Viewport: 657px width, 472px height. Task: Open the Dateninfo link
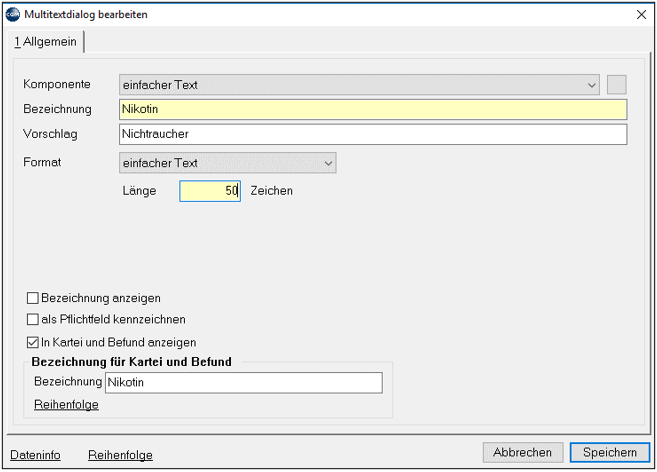[x=35, y=455]
